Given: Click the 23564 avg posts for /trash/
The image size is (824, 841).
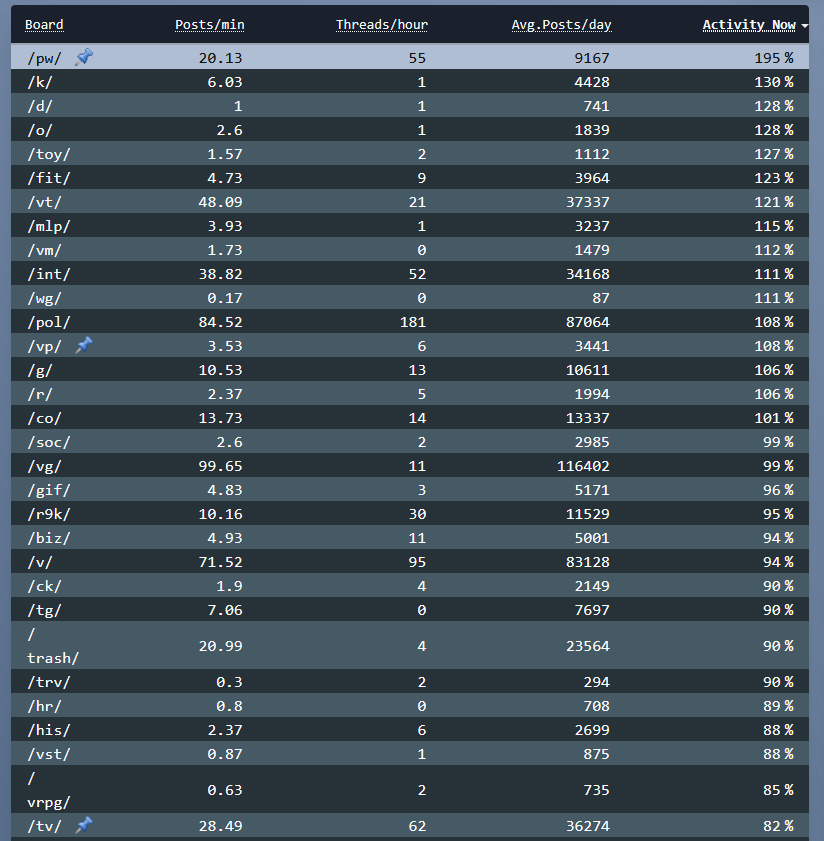Looking at the screenshot, I should [x=587, y=646].
